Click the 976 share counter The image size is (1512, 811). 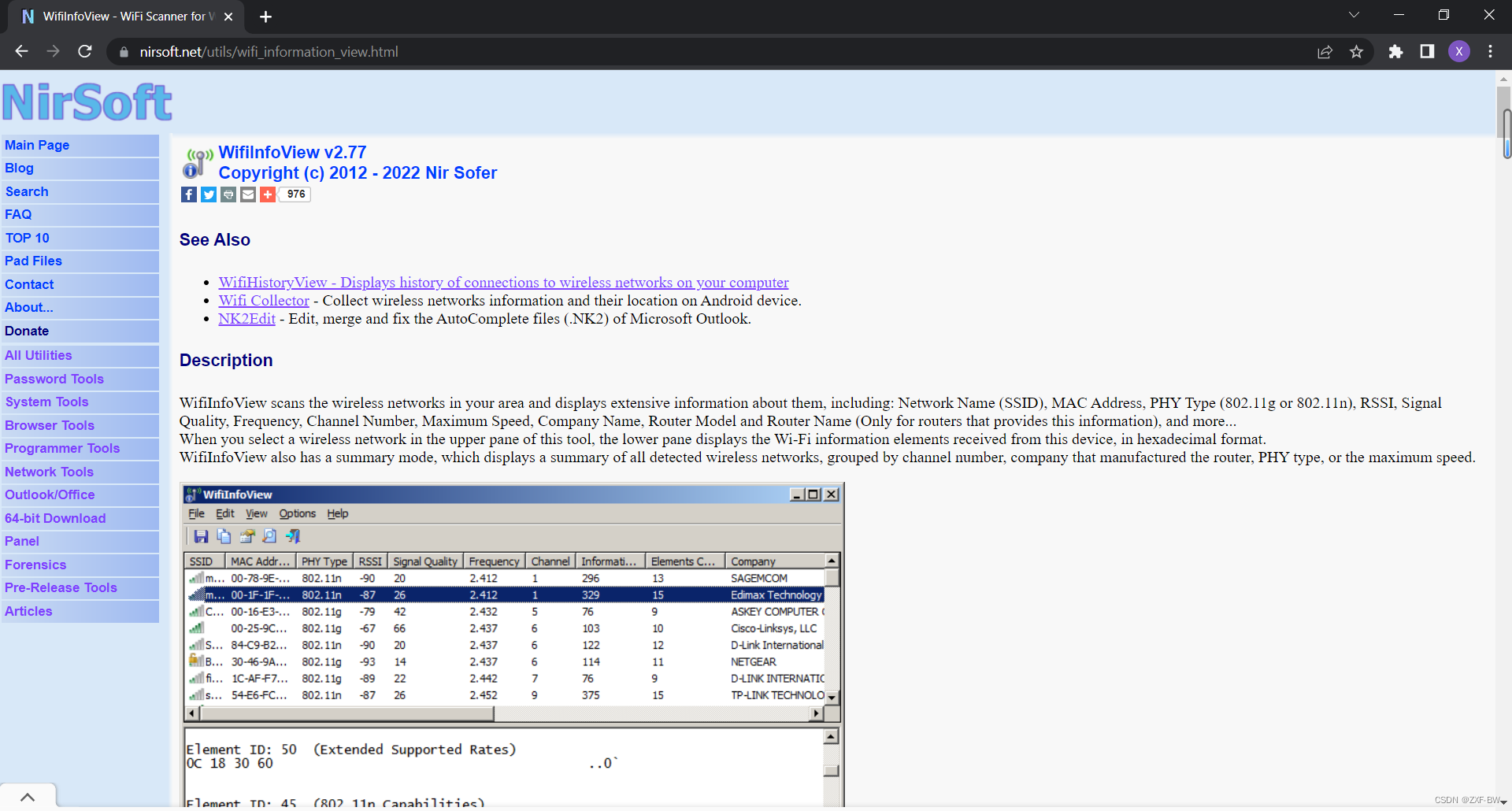click(x=295, y=194)
